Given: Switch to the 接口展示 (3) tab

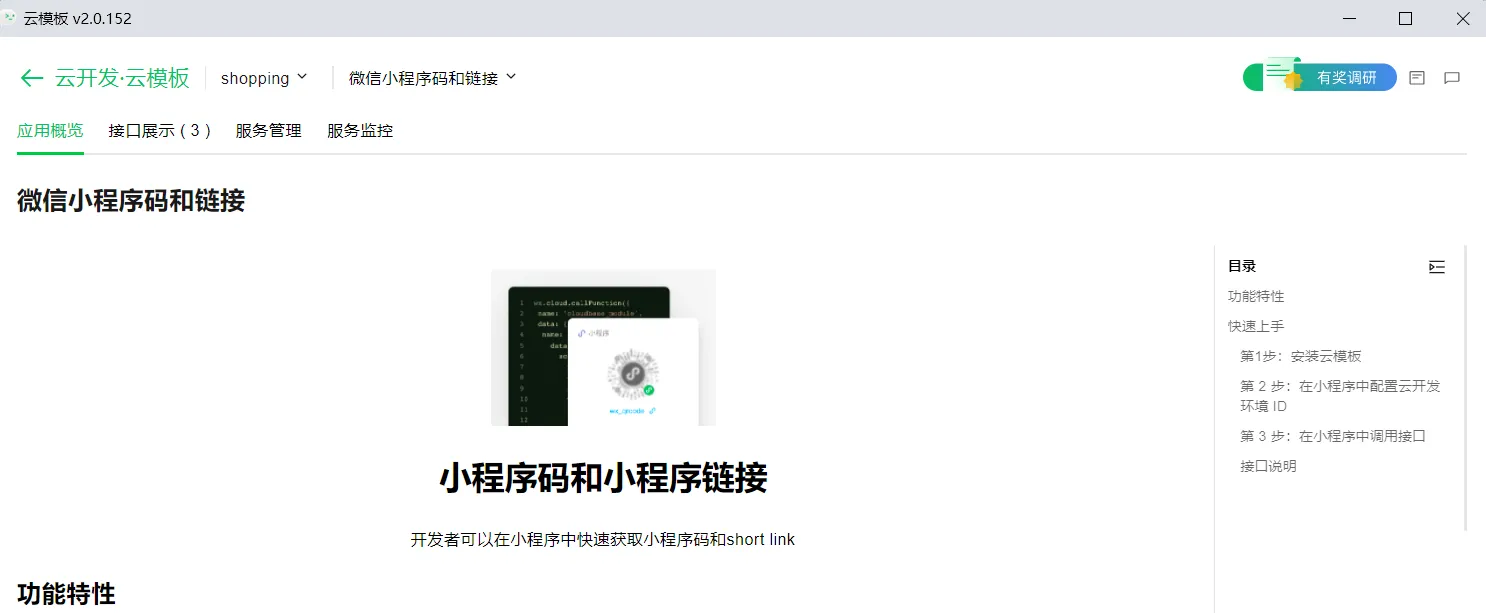Looking at the screenshot, I should 159,131.
